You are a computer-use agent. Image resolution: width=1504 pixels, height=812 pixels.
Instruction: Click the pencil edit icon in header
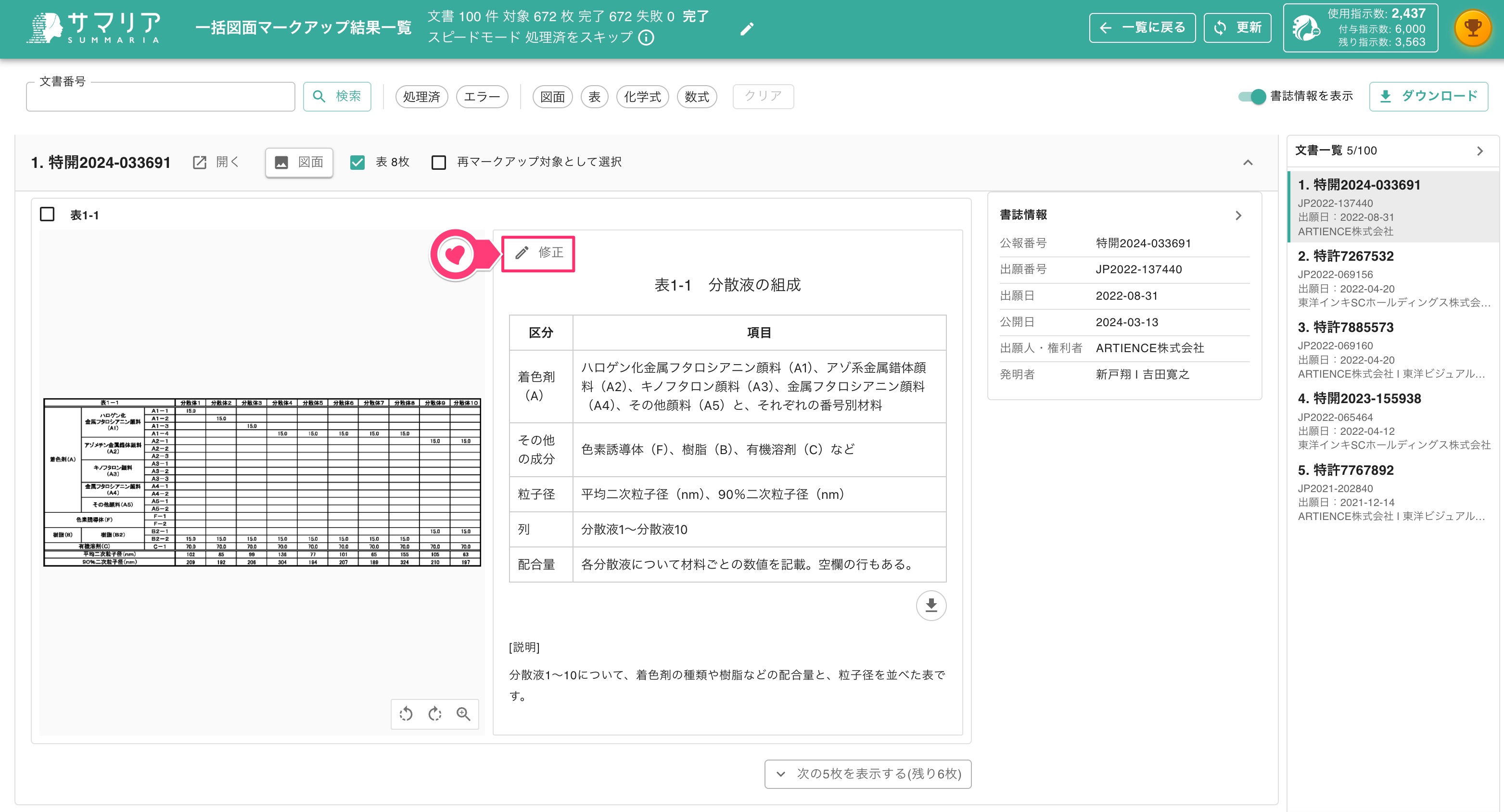pos(747,28)
